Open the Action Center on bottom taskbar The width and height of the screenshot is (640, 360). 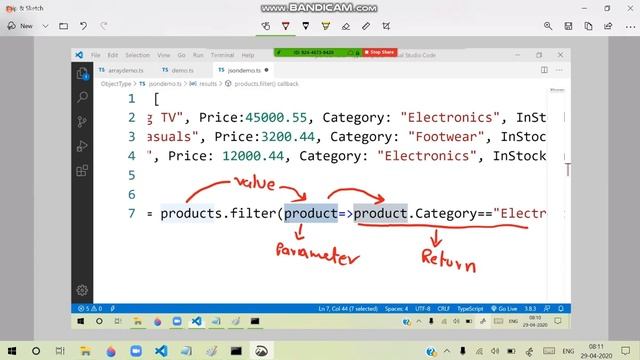coord(625,351)
